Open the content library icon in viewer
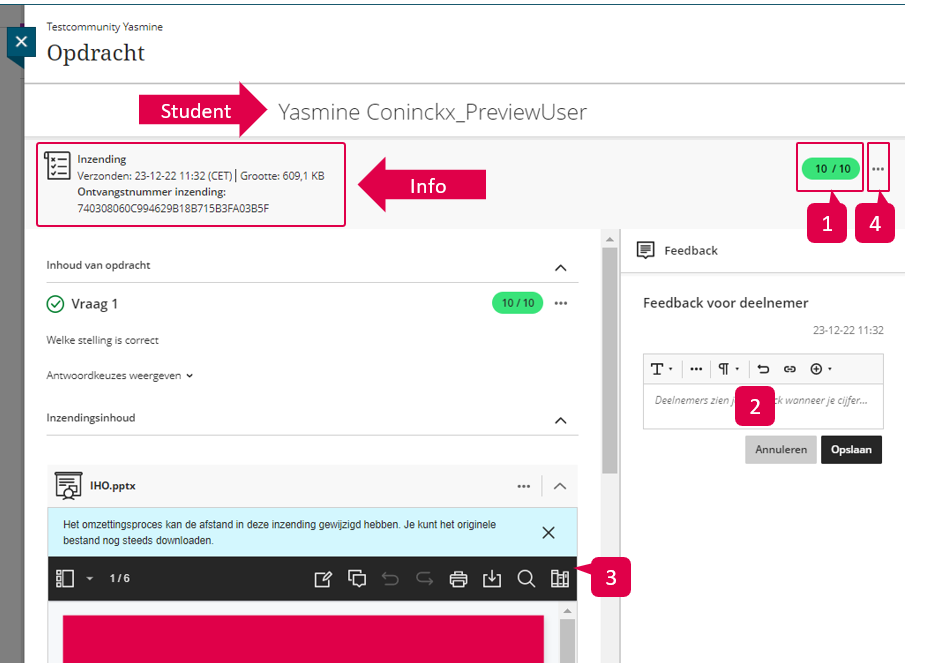The height and width of the screenshot is (663, 934). point(560,579)
